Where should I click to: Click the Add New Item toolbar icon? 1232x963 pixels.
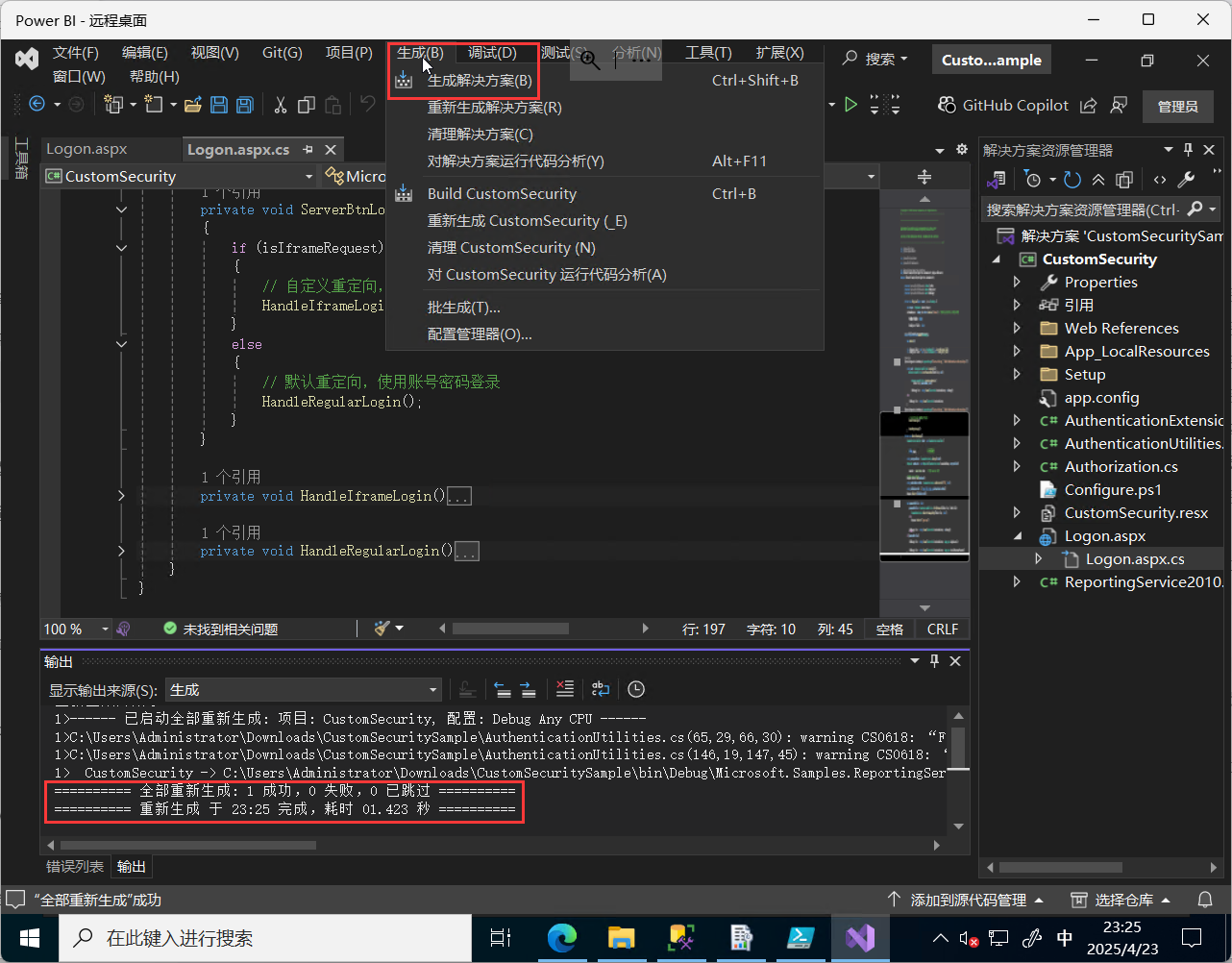pos(154,105)
